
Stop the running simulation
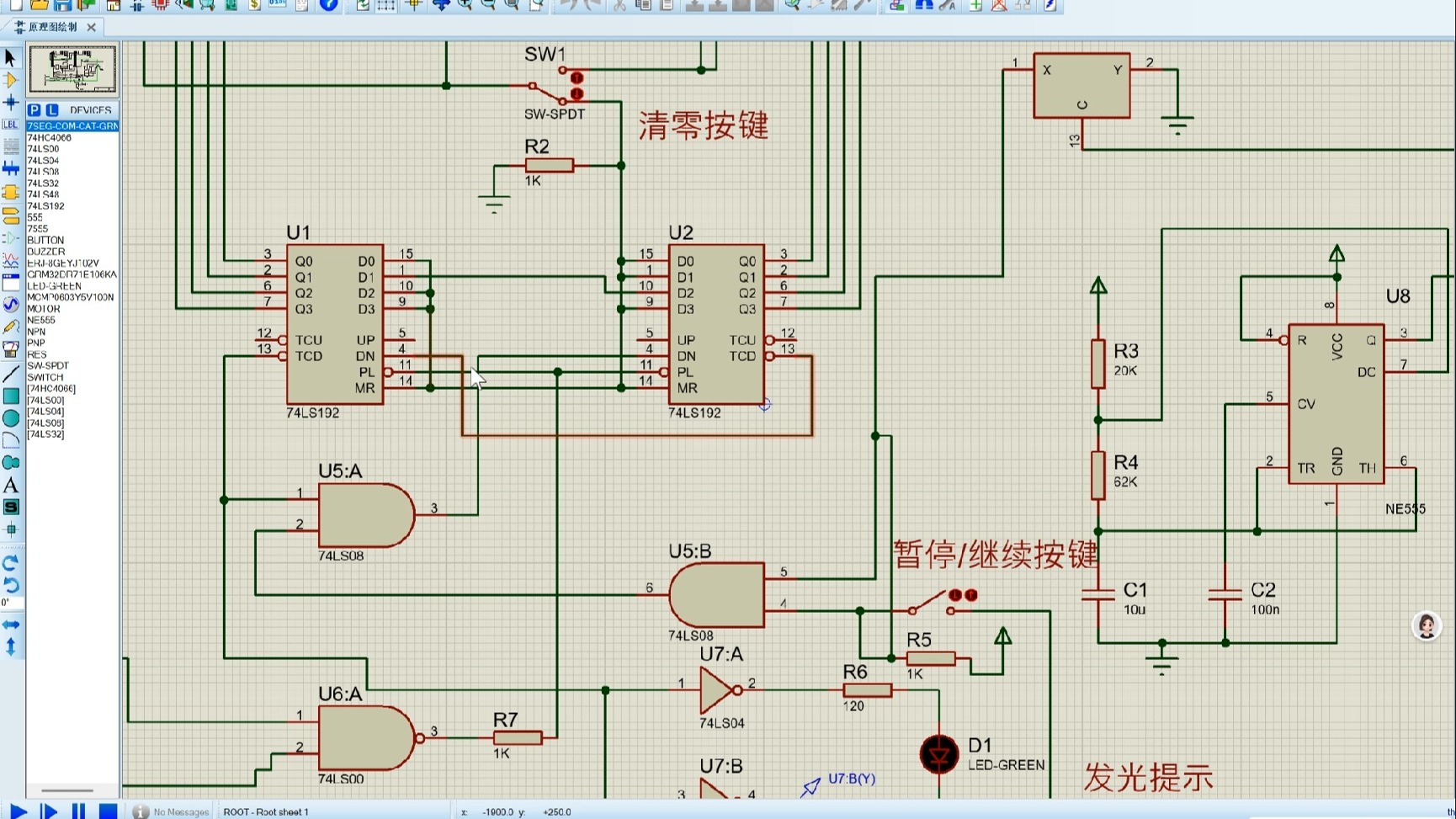tap(108, 811)
